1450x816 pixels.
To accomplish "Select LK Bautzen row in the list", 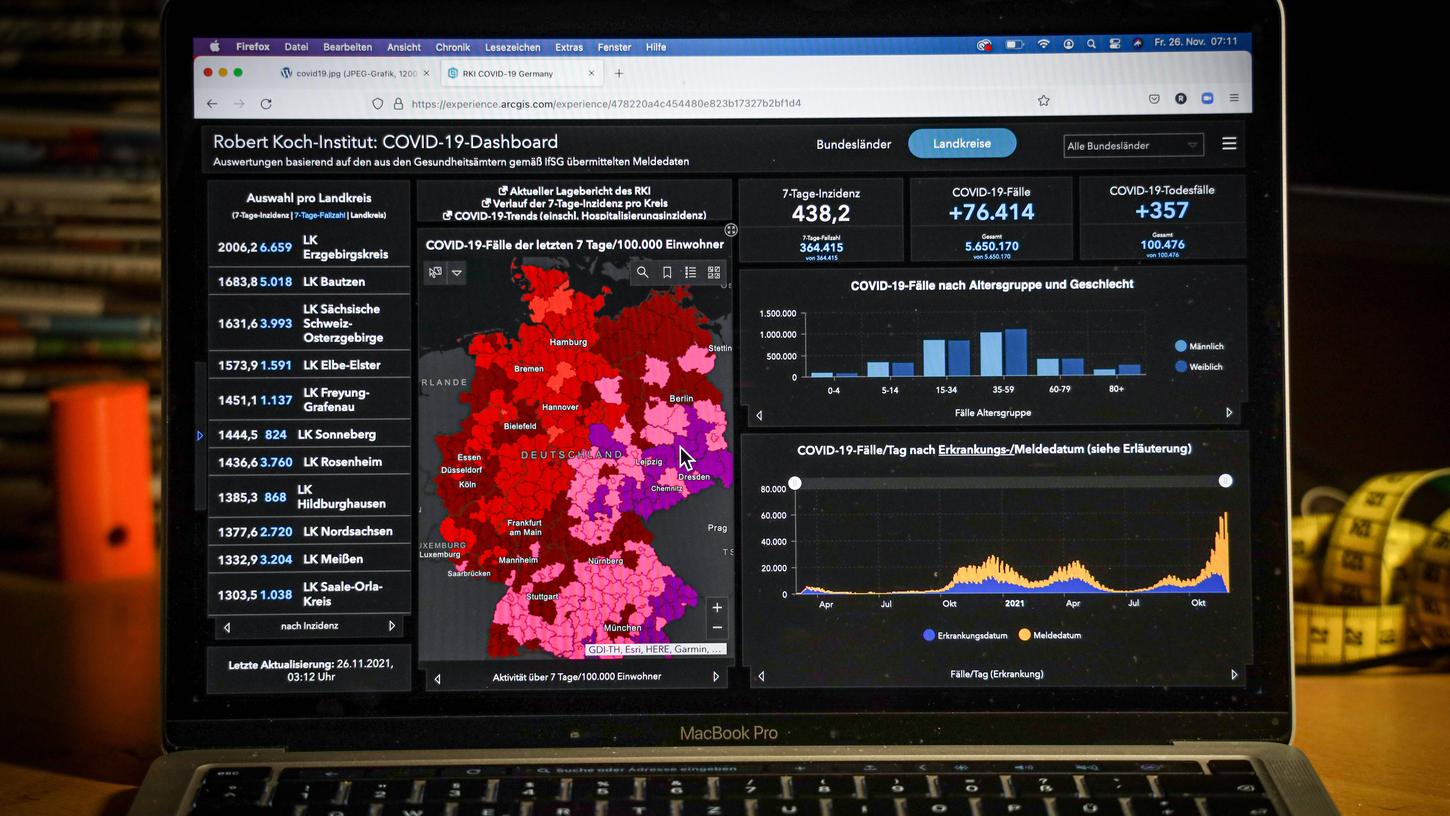I will [x=309, y=282].
